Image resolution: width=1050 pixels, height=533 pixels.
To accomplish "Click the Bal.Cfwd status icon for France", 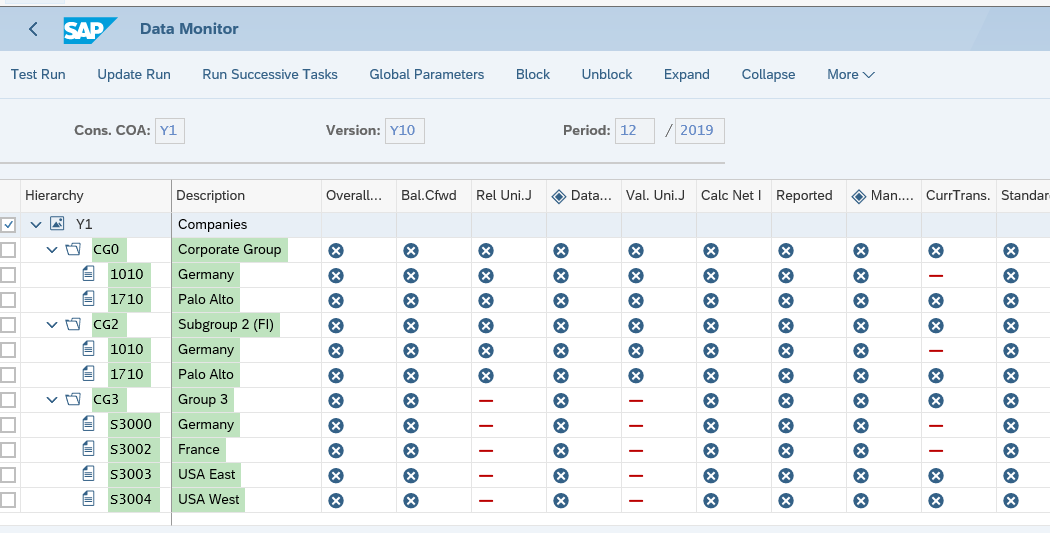I will click(x=411, y=450).
